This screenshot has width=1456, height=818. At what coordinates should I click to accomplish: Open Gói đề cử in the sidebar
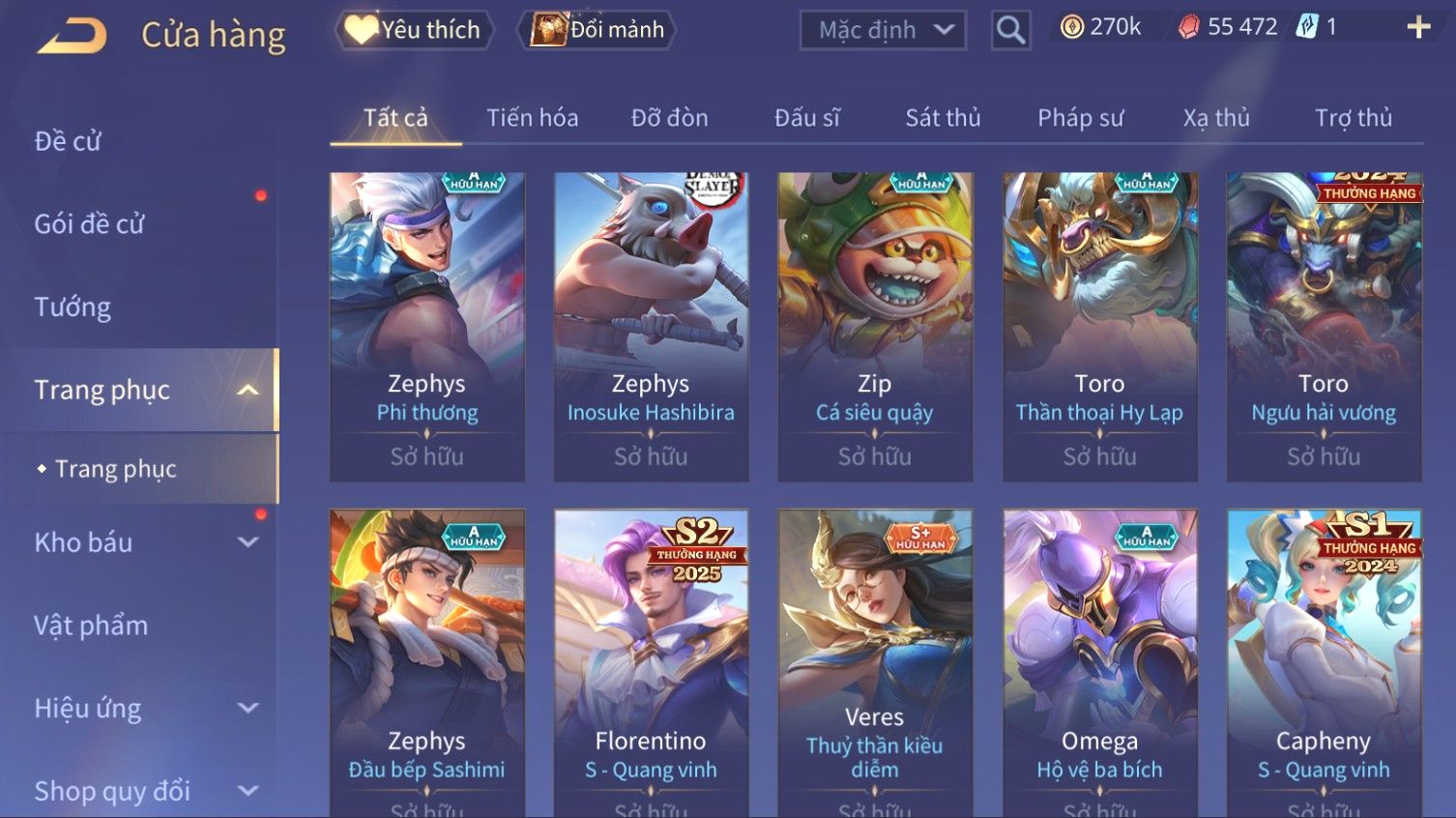[89, 224]
